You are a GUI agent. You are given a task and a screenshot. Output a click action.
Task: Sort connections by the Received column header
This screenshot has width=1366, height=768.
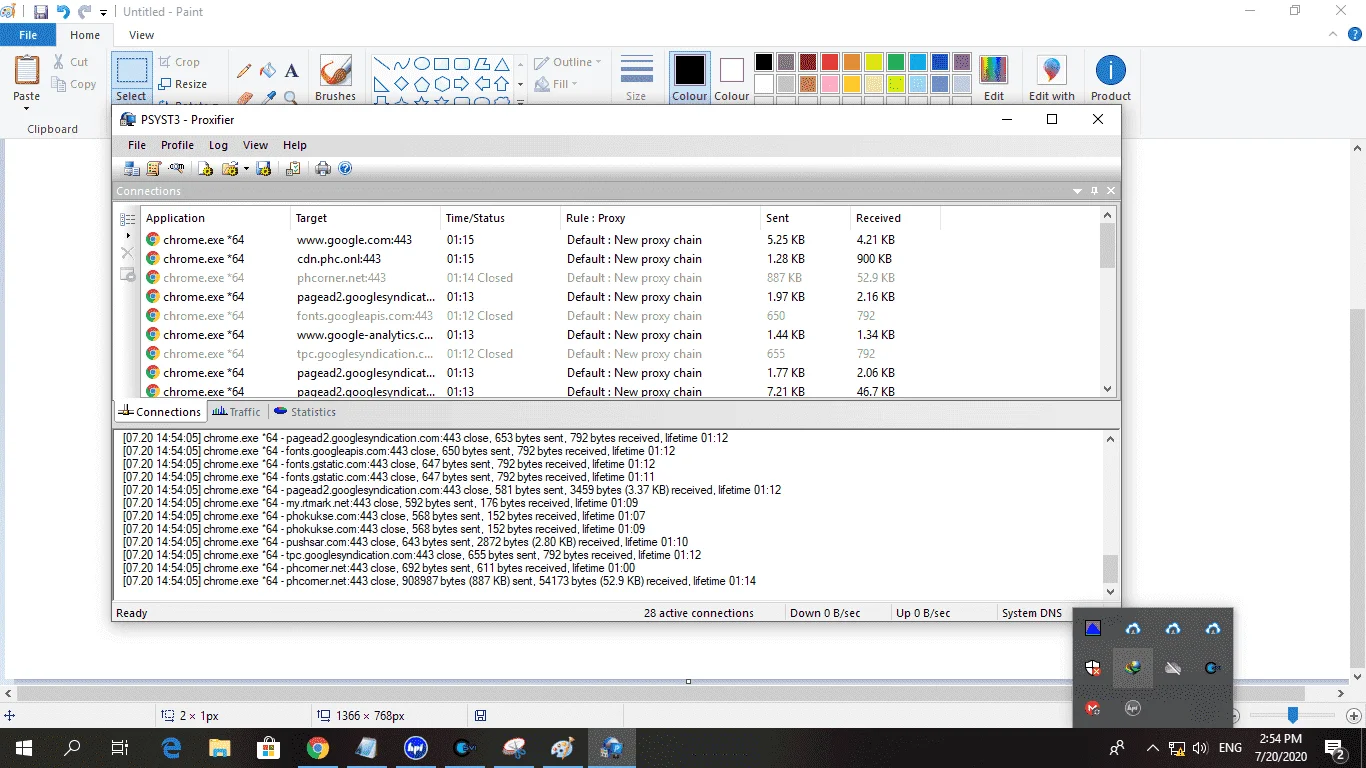pos(895,218)
